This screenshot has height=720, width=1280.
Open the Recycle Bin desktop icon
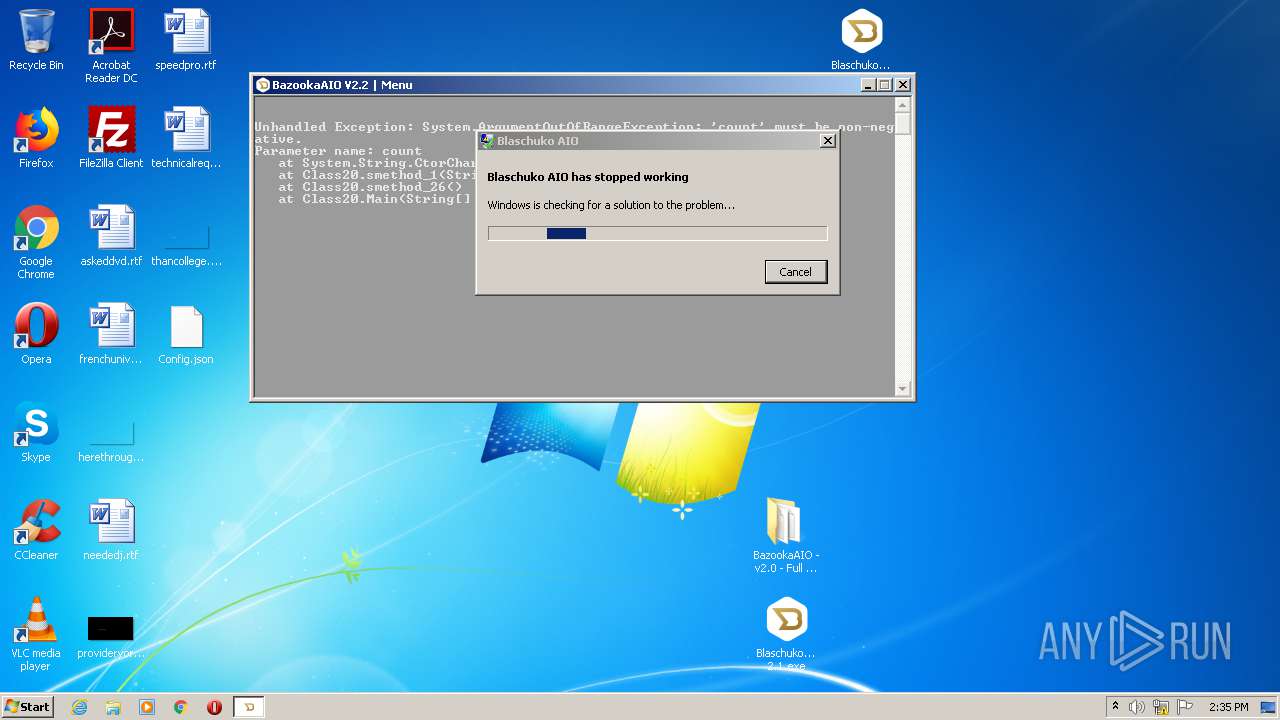pos(36,40)
